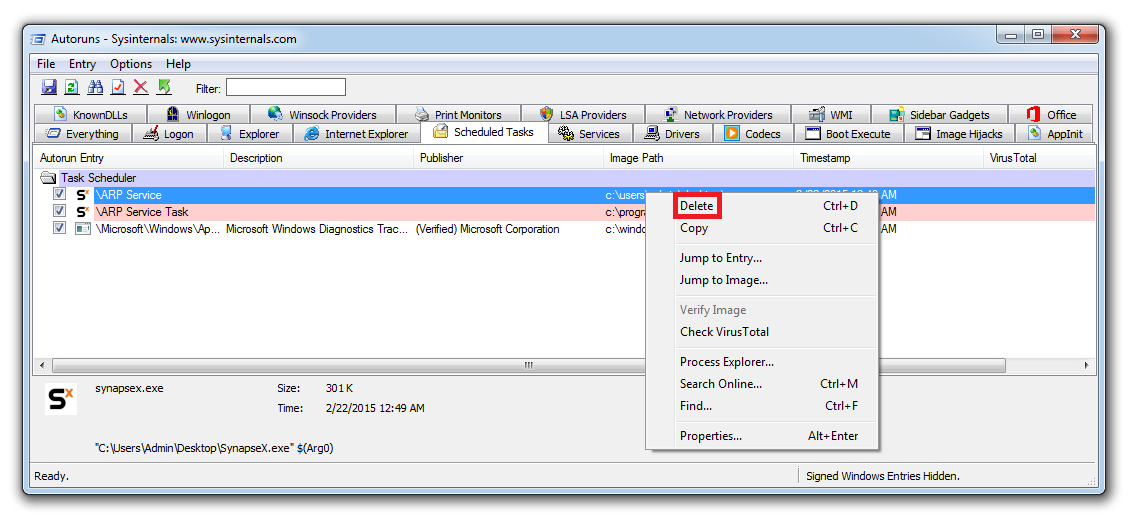Toggle checkbox for \ARP Service Task entry
Viewport: 1134px width, 523px height.
[x=60, y=211]
